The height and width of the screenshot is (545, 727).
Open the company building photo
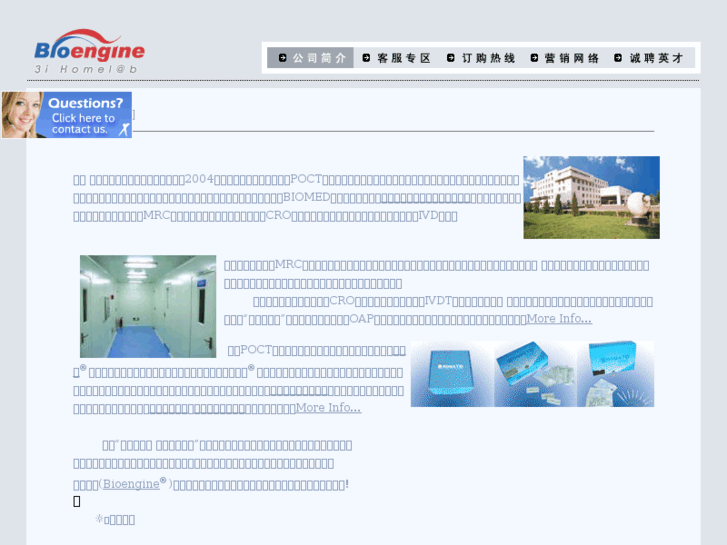point(592,198)
